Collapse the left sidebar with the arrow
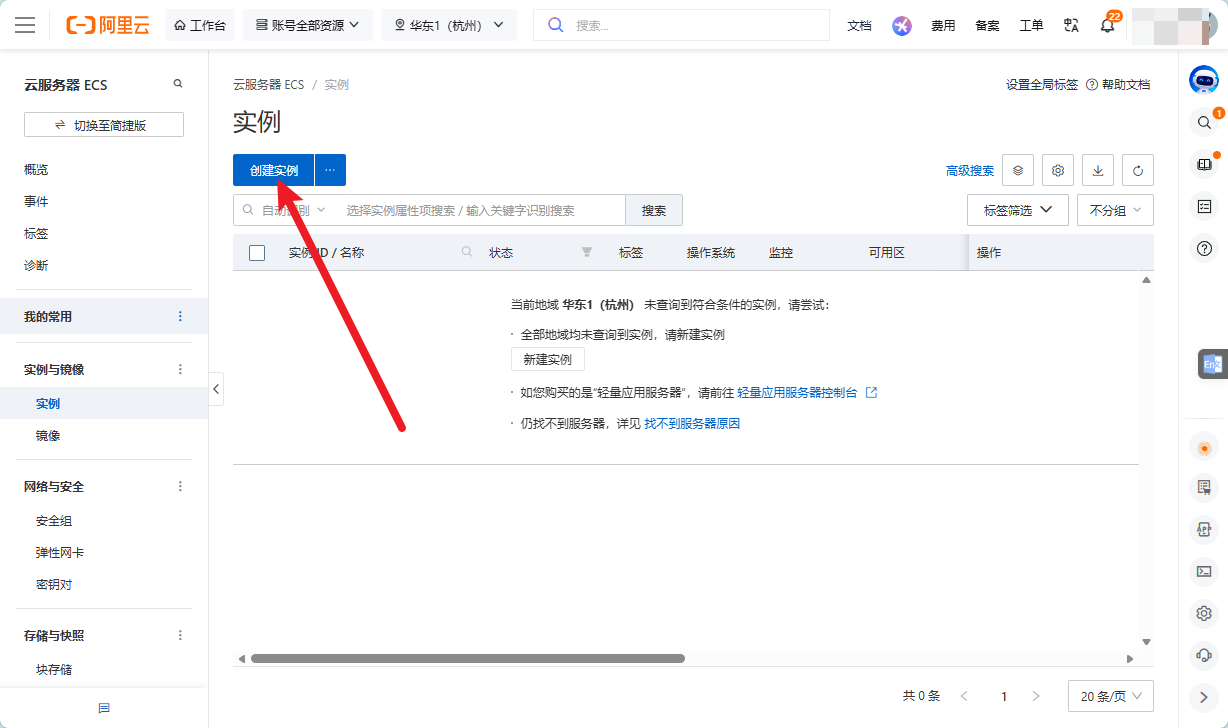This screenshot has width=1228, height=728. pyautogui.click(x=216, y=389)
